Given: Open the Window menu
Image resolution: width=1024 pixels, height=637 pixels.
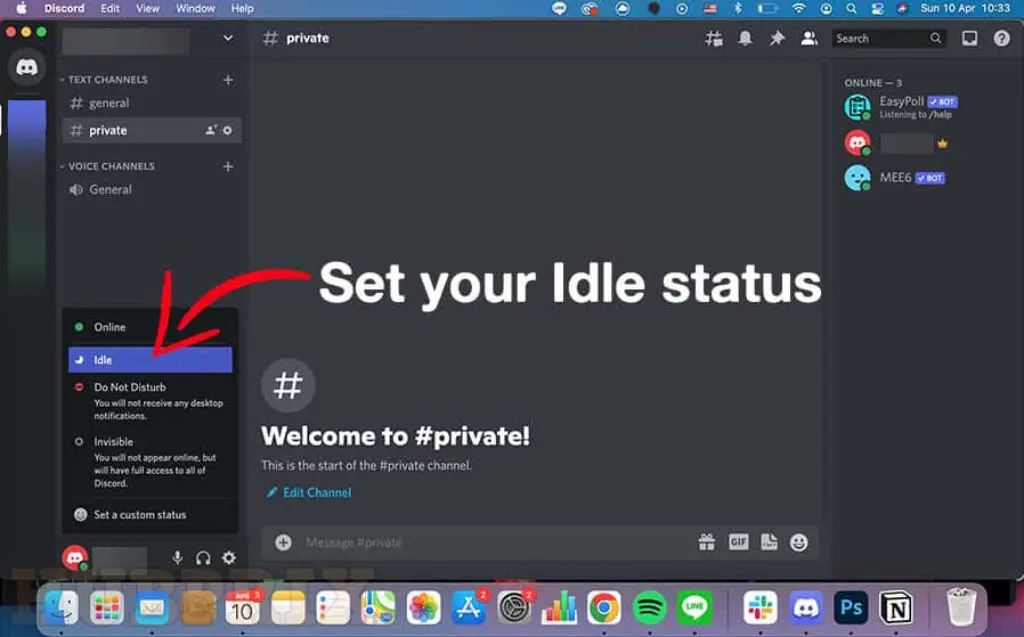Looking at the screenshot, I should (x=195, y=8).
